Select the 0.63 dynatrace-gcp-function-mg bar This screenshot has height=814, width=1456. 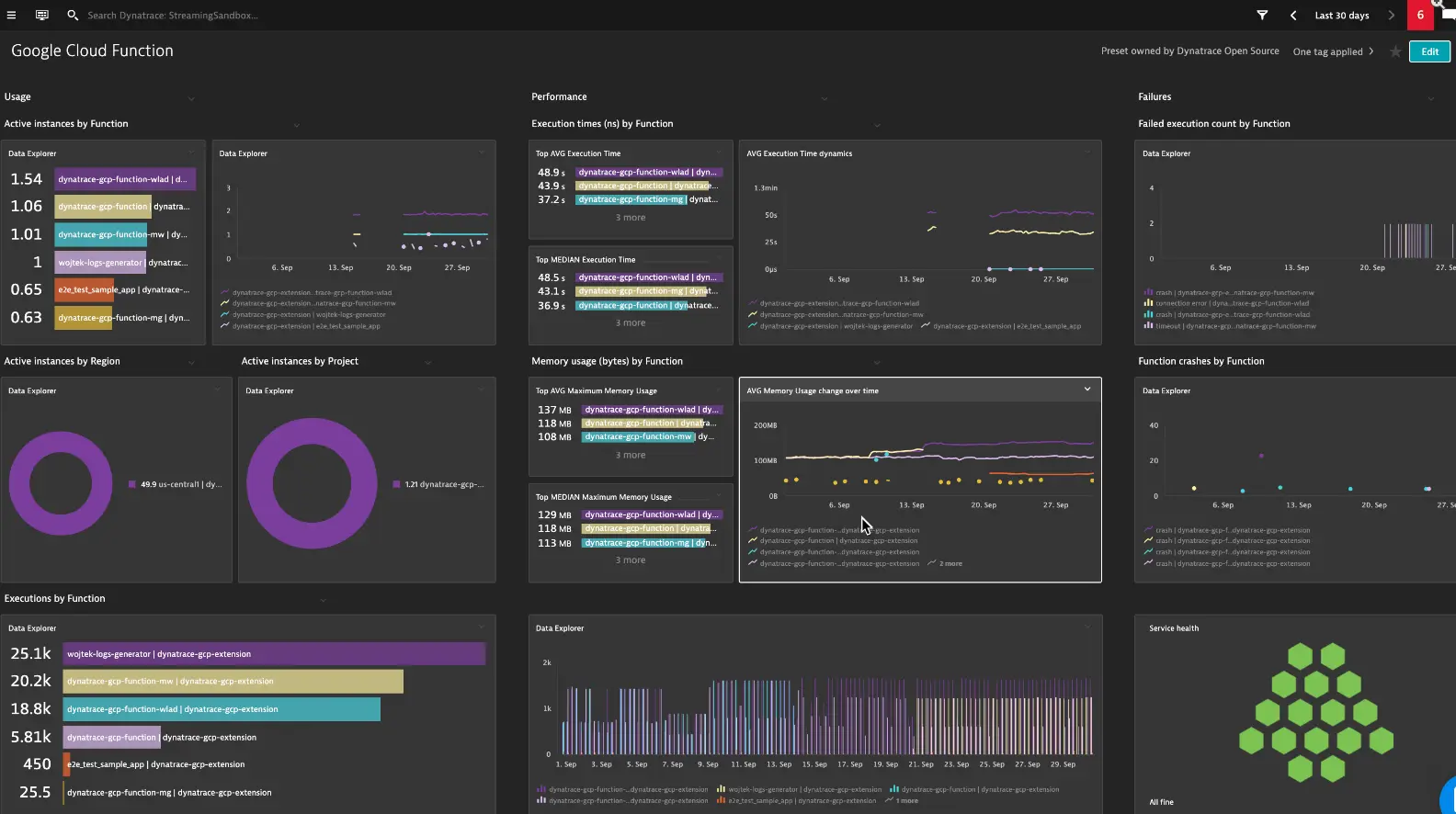(84, 318)
